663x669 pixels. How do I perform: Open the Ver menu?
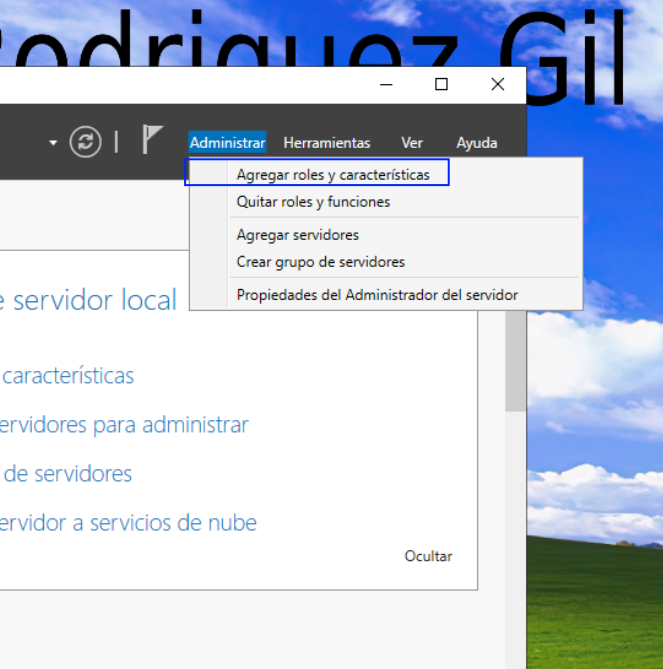(x=412, y=143)
